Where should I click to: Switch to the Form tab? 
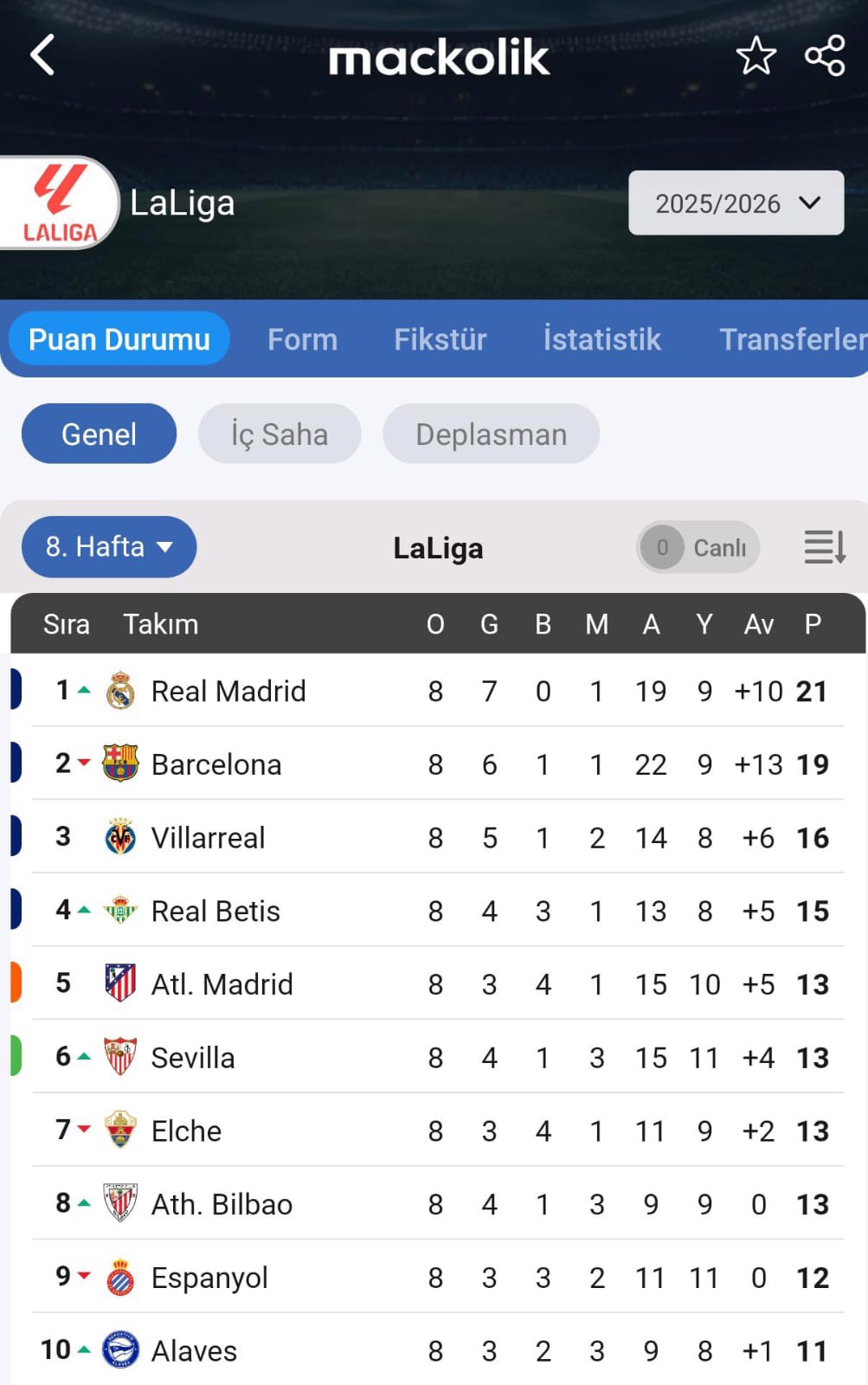click(x=302, y=339)
